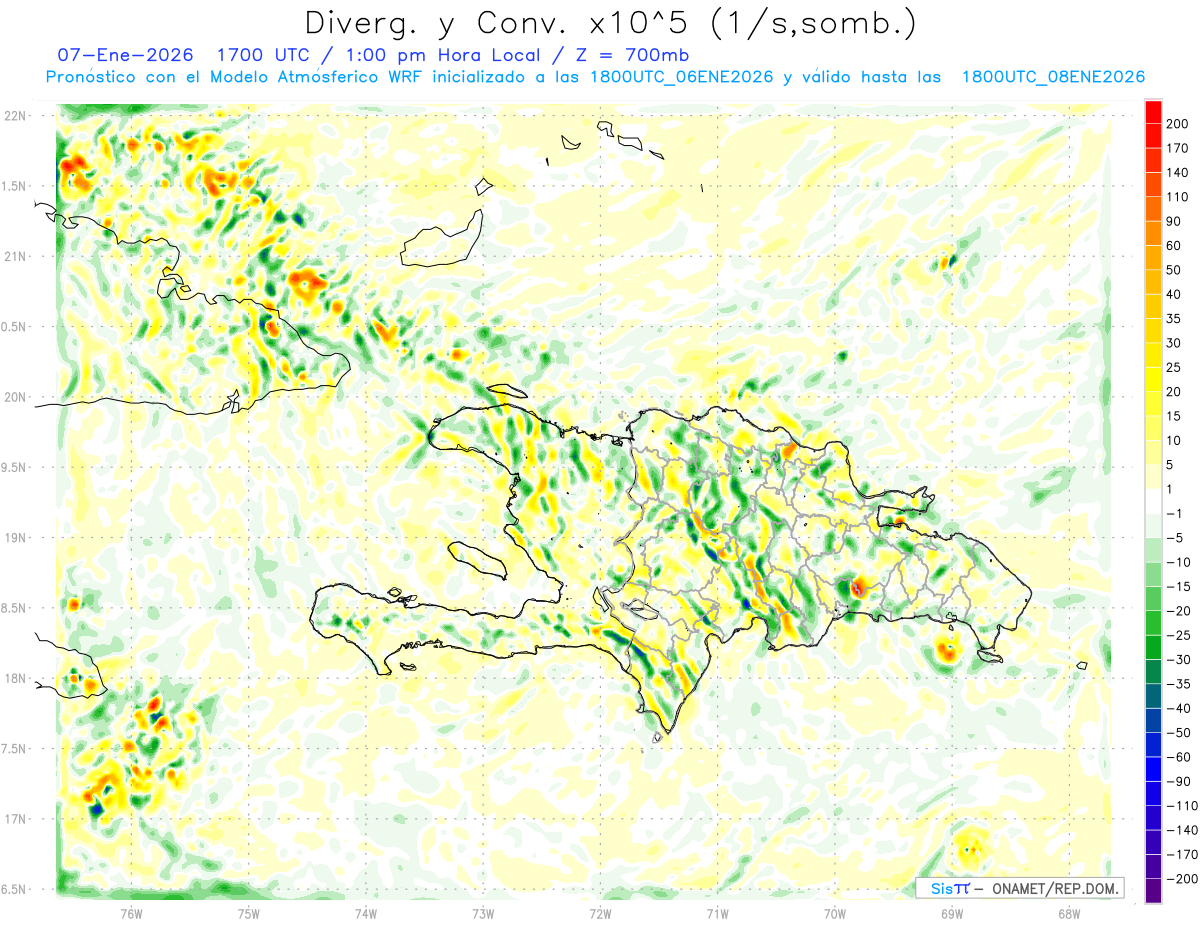Screen dimensions: 1200x927
Task: Click the '74W' longitude label
Action: 366,914
